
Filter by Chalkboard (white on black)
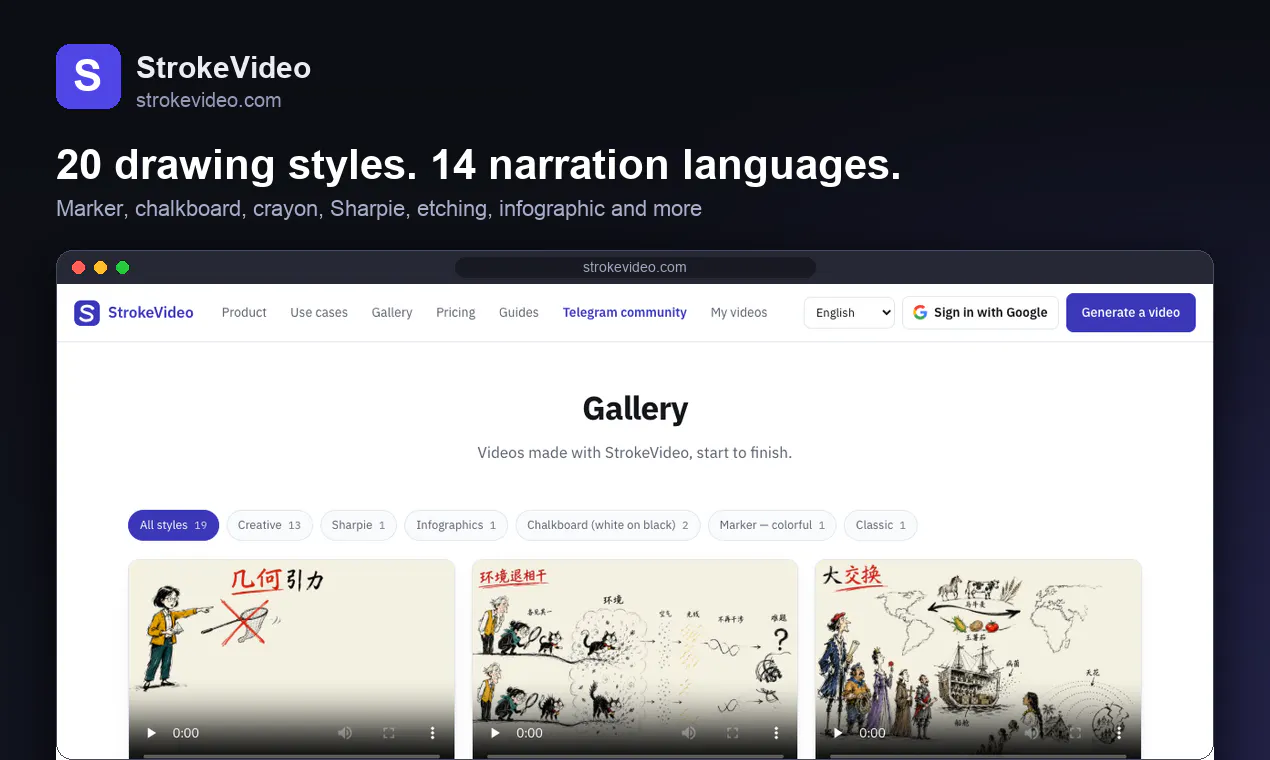(x=608, y=525)
